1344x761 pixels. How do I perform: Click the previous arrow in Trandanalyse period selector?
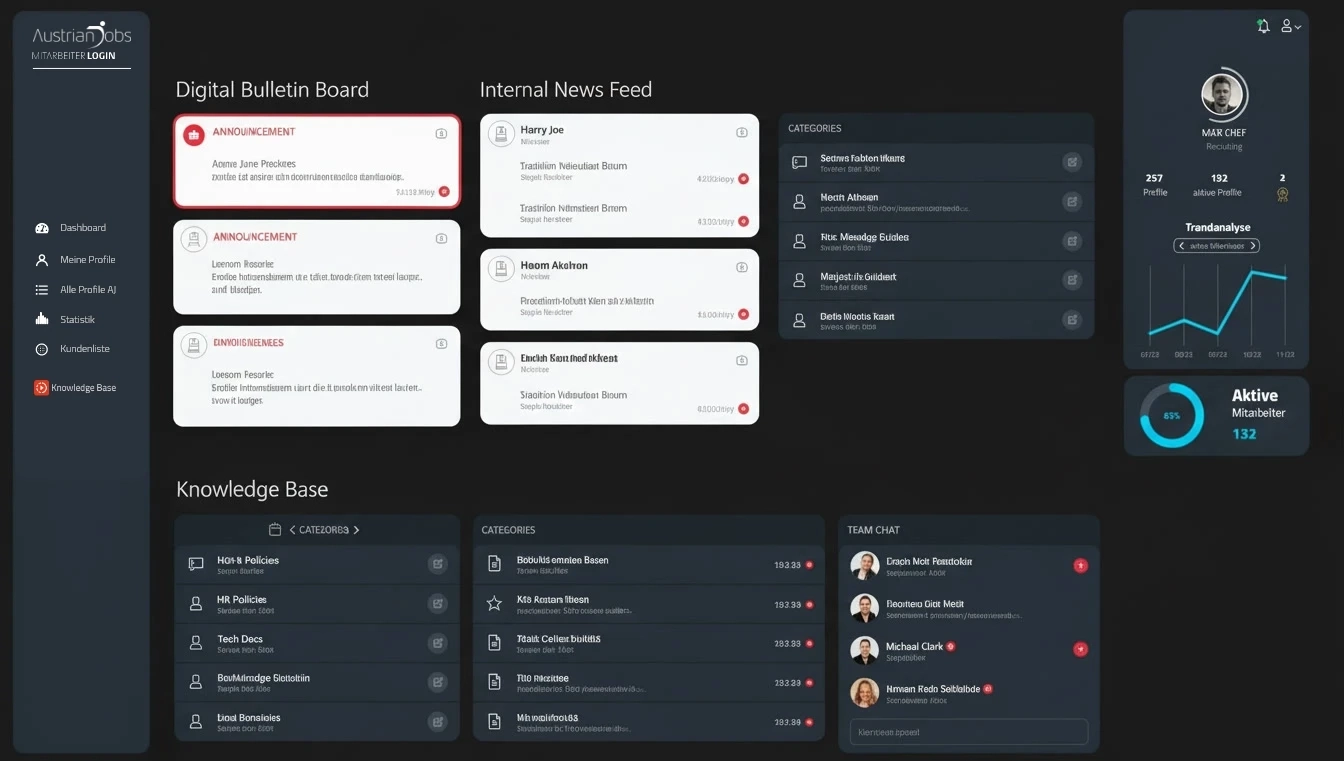1181,246
